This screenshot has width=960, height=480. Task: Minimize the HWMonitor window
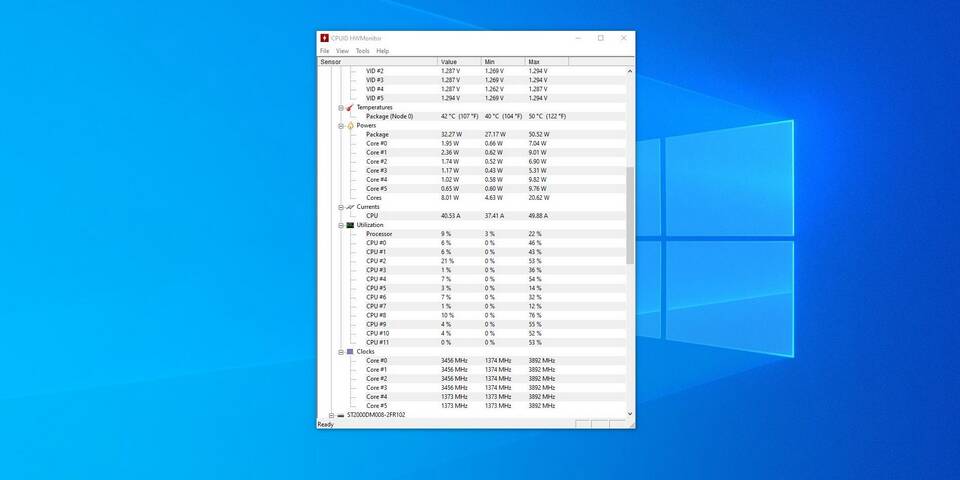(579, 38)
